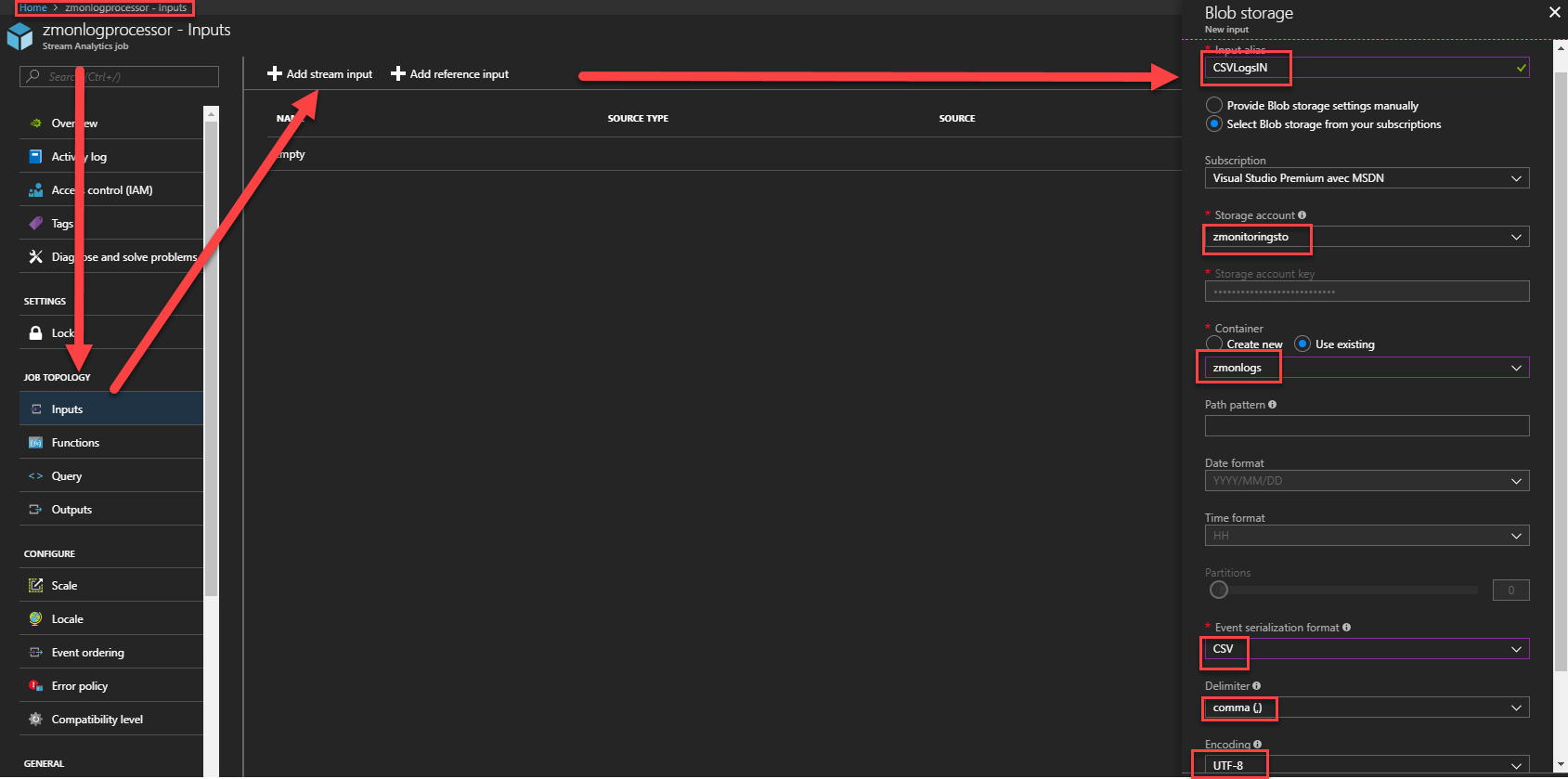Viewport: 1568px width, 779px height.
Task: Click the Locale globe icon
Action: click(35, 619)
